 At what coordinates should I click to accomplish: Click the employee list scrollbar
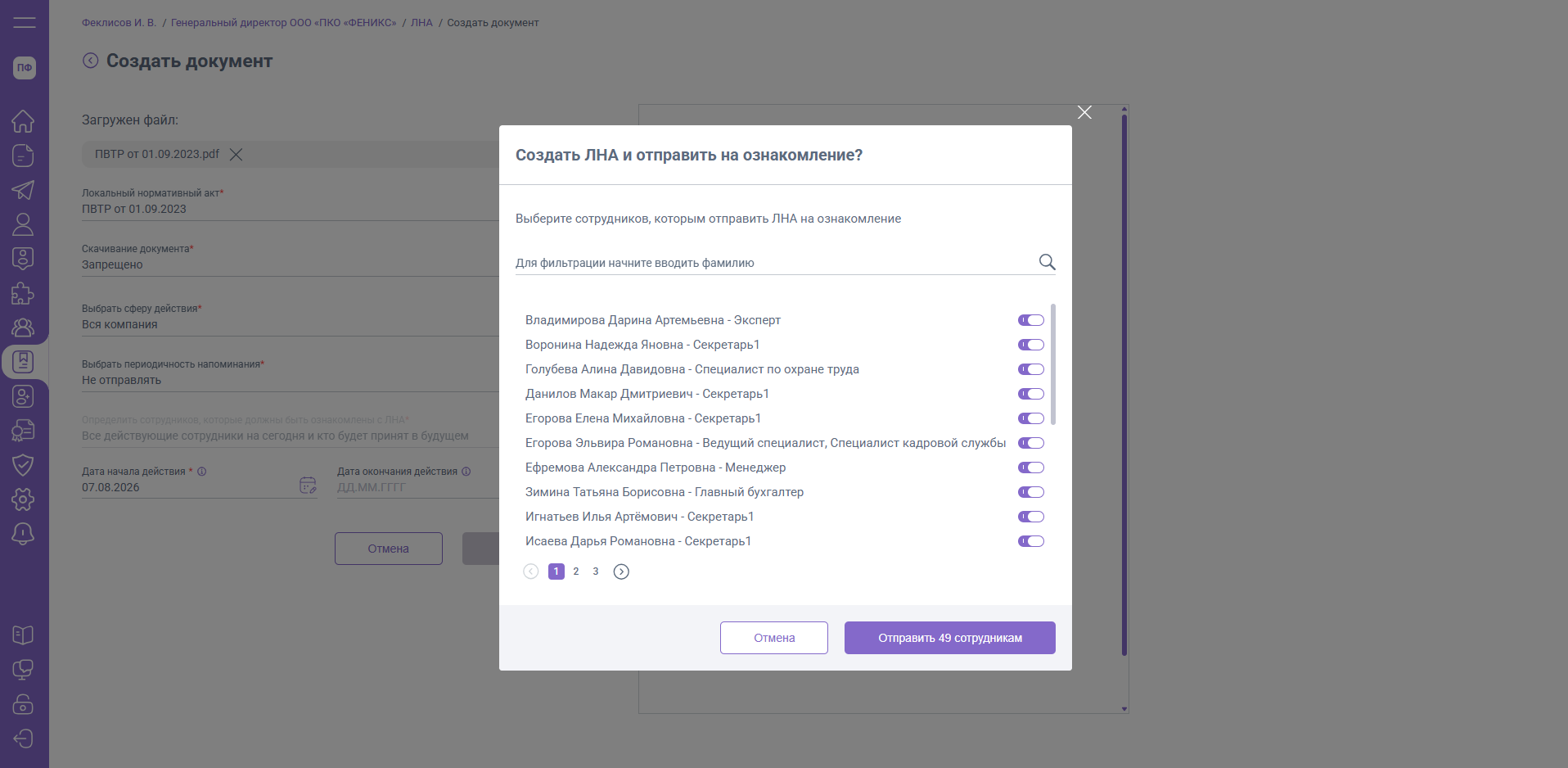tap(1052, 364)
